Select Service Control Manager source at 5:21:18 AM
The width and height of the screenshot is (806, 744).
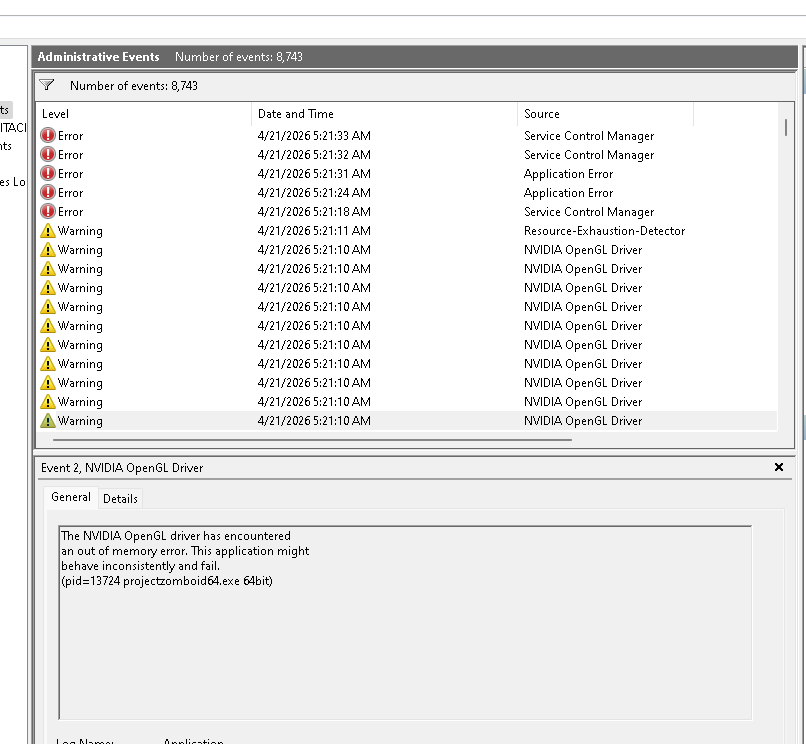click(589, 212)
